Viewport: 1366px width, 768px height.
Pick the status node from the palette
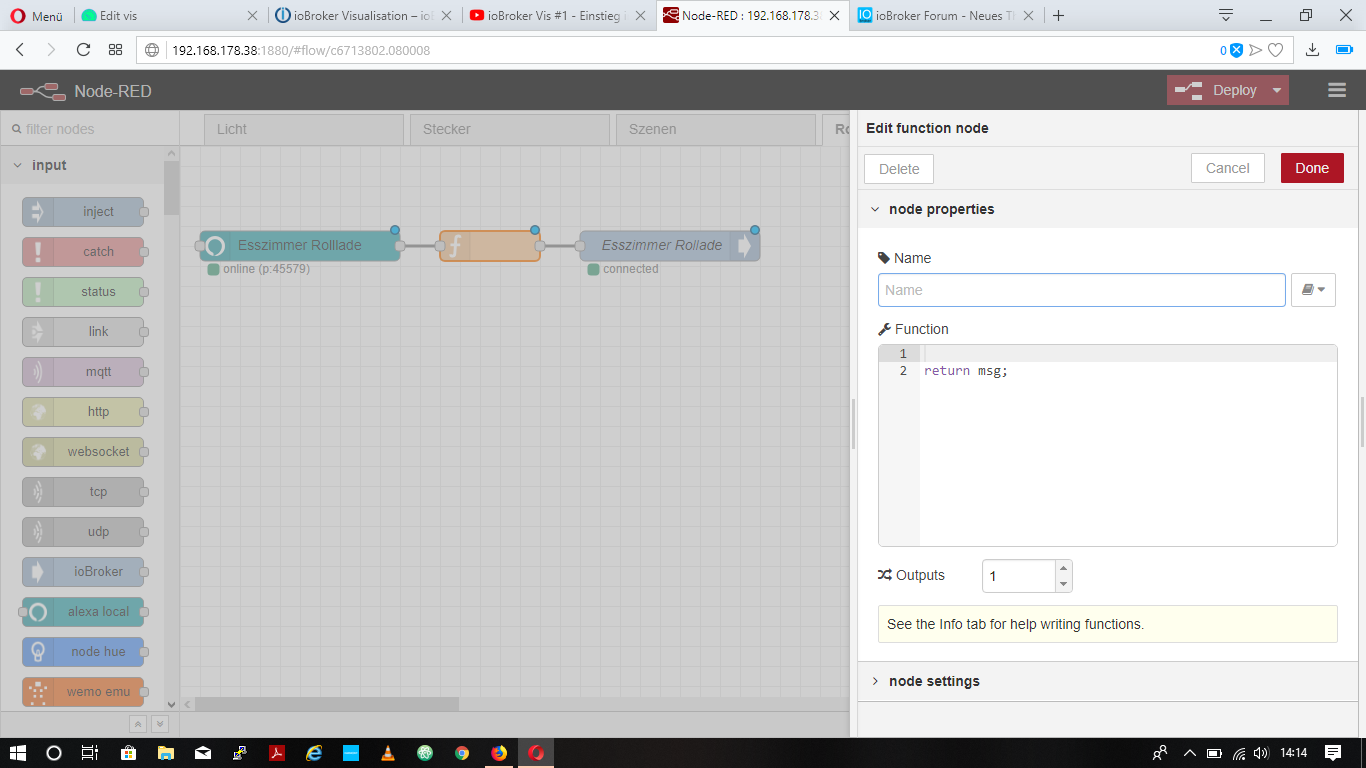83,292
